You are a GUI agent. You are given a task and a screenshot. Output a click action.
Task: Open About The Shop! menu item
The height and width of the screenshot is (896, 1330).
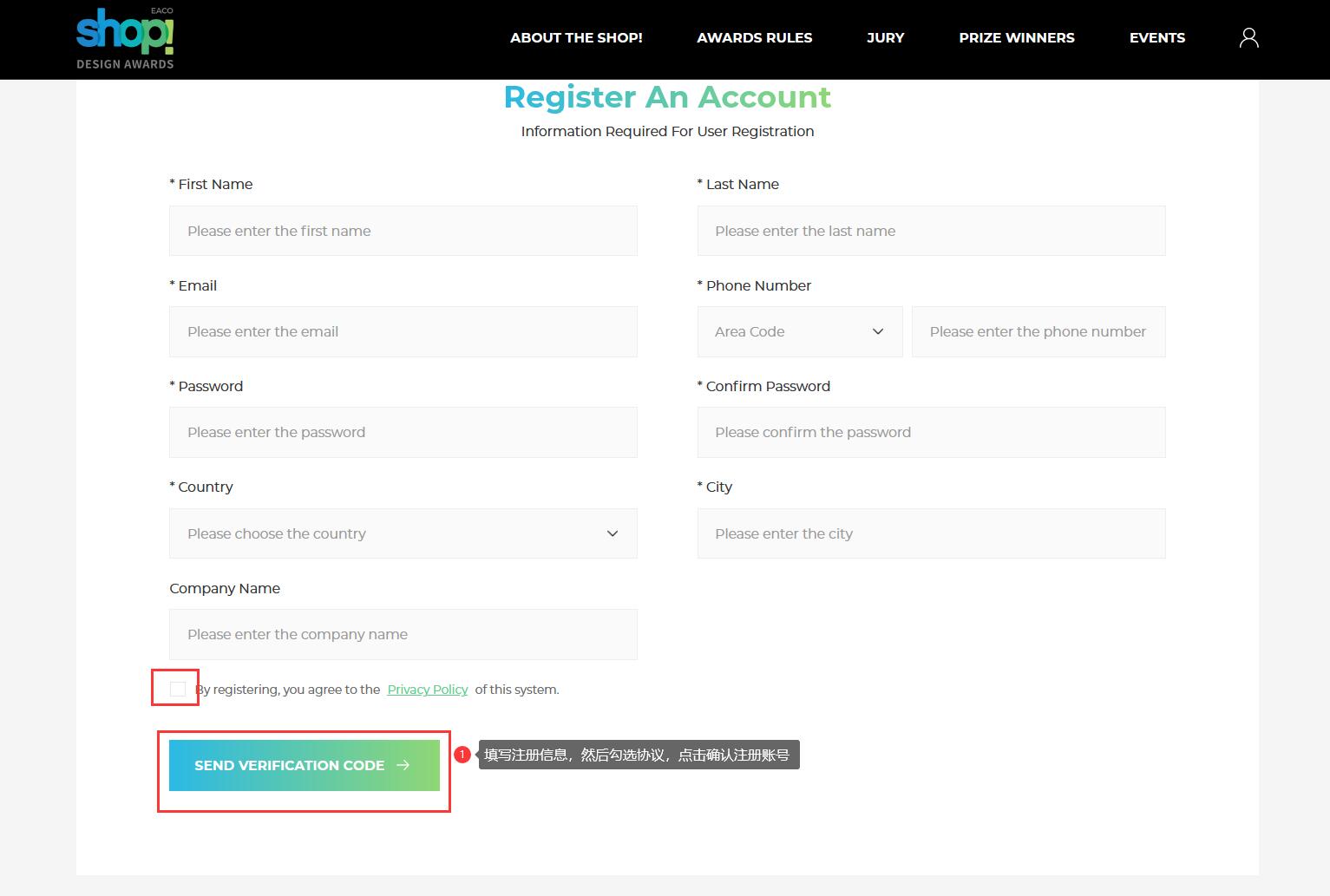coord(576,37)
